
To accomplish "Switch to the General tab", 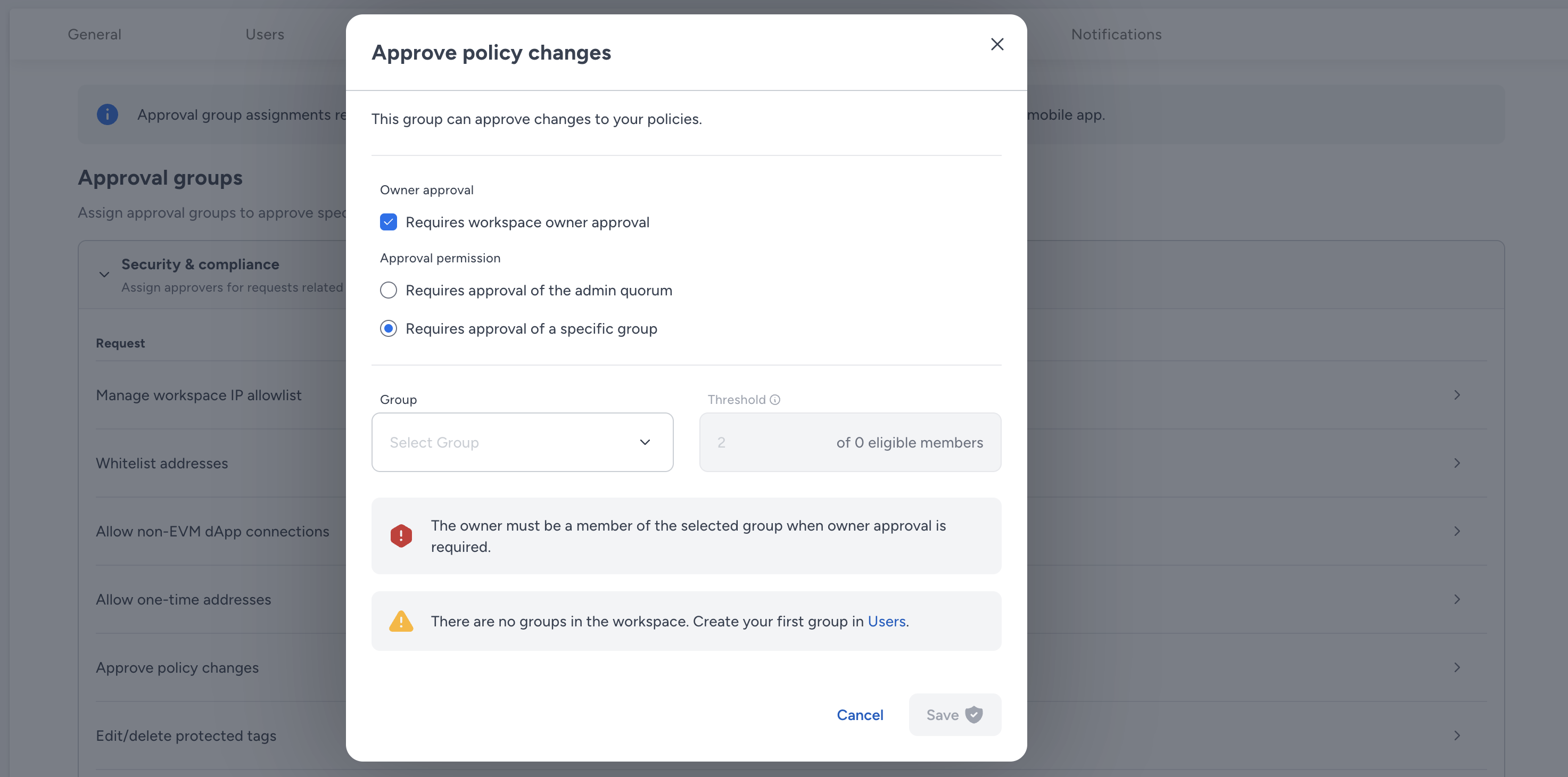I will point(94,35).
